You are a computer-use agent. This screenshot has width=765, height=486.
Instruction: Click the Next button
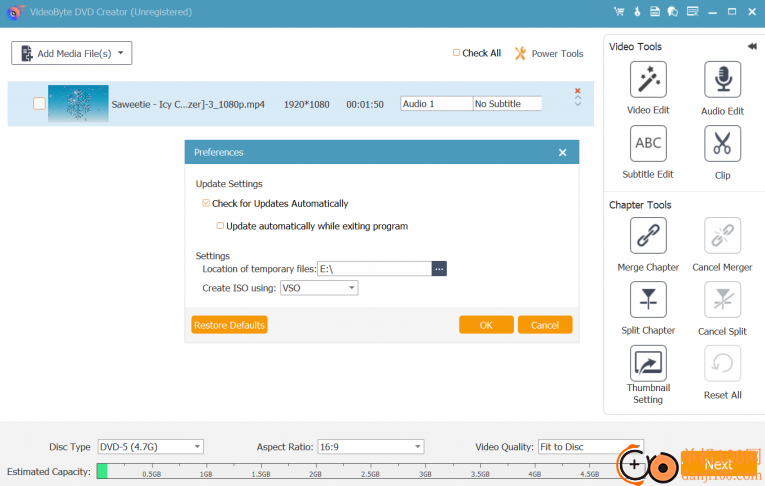pos(719,465)
